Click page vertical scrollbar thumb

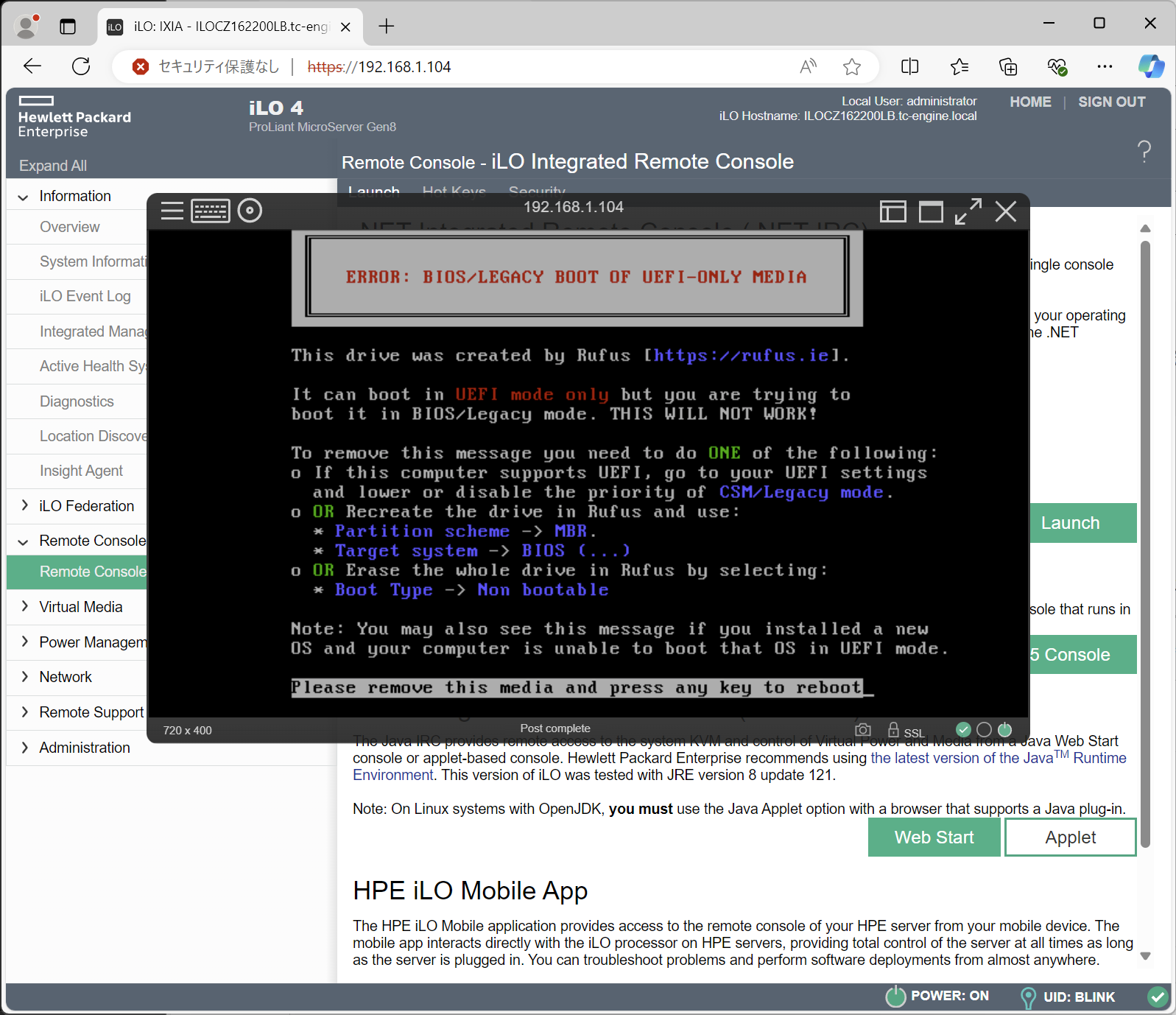click(1145, 544)
